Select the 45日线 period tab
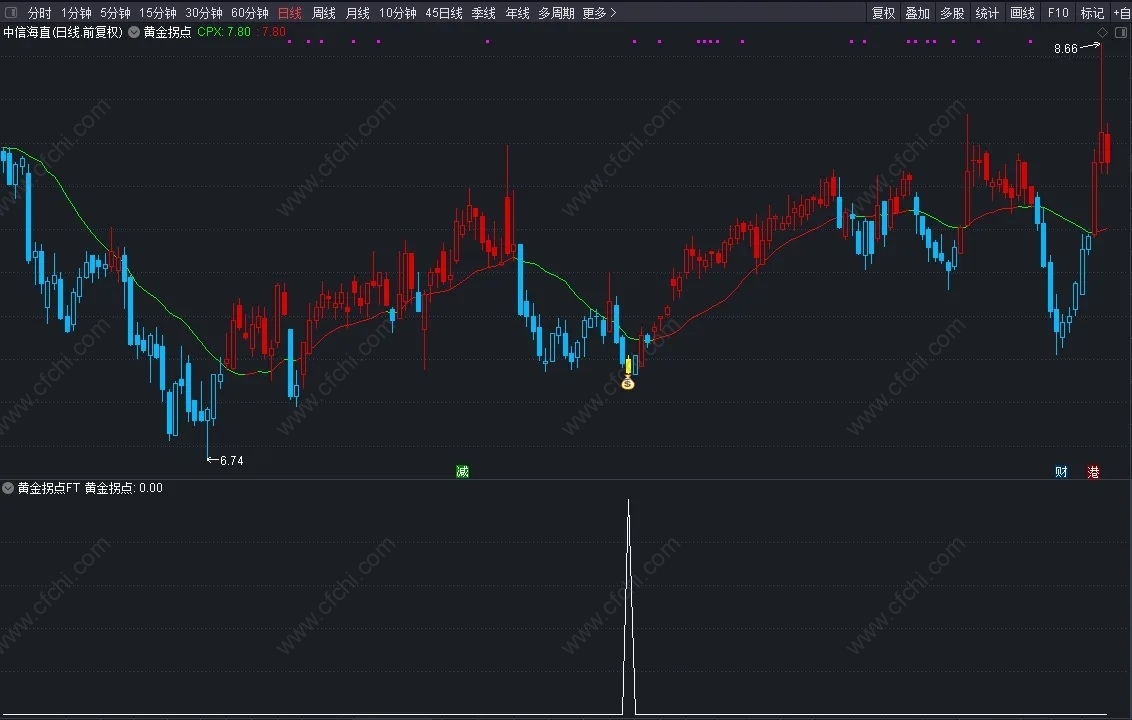 click(443, 13)
